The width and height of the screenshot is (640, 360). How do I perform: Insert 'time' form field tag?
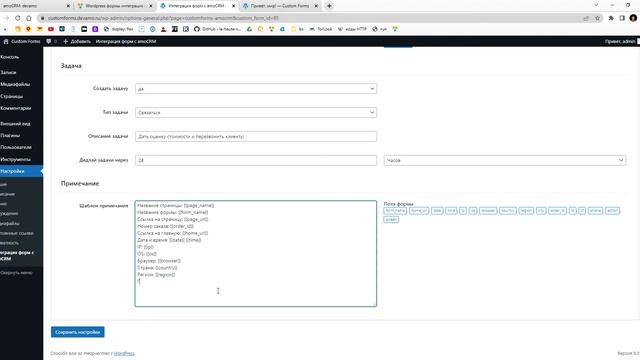tap(451, 211)
